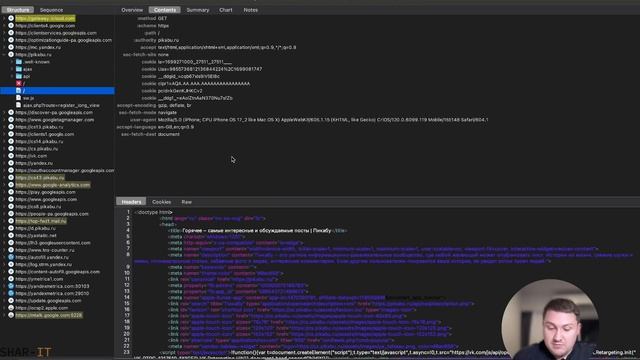The width and height of the screenshot is (640, 360).
Task: Select the yastatic.net host row
Action: tap(36, 236)
